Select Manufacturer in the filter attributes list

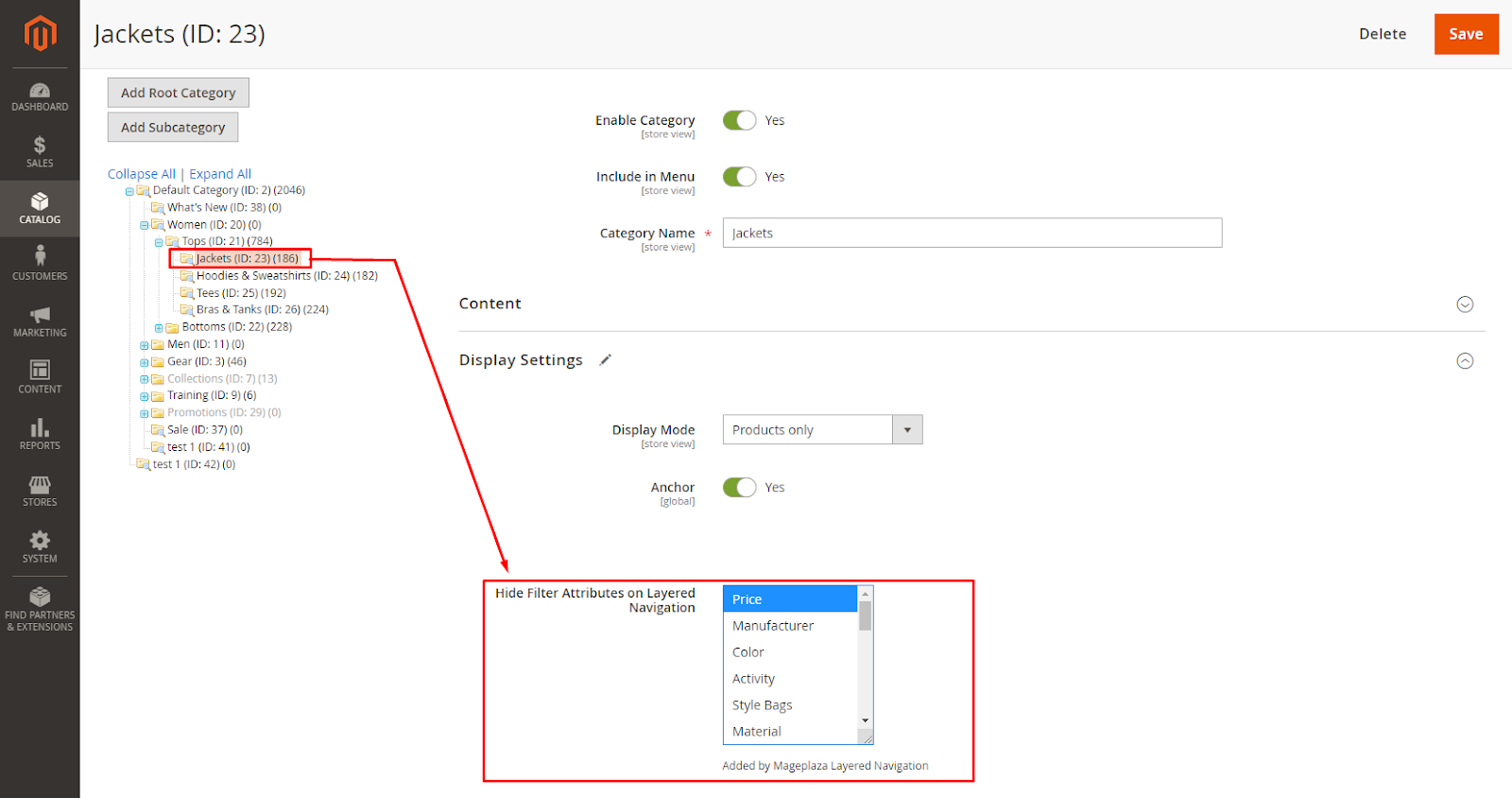773,626
